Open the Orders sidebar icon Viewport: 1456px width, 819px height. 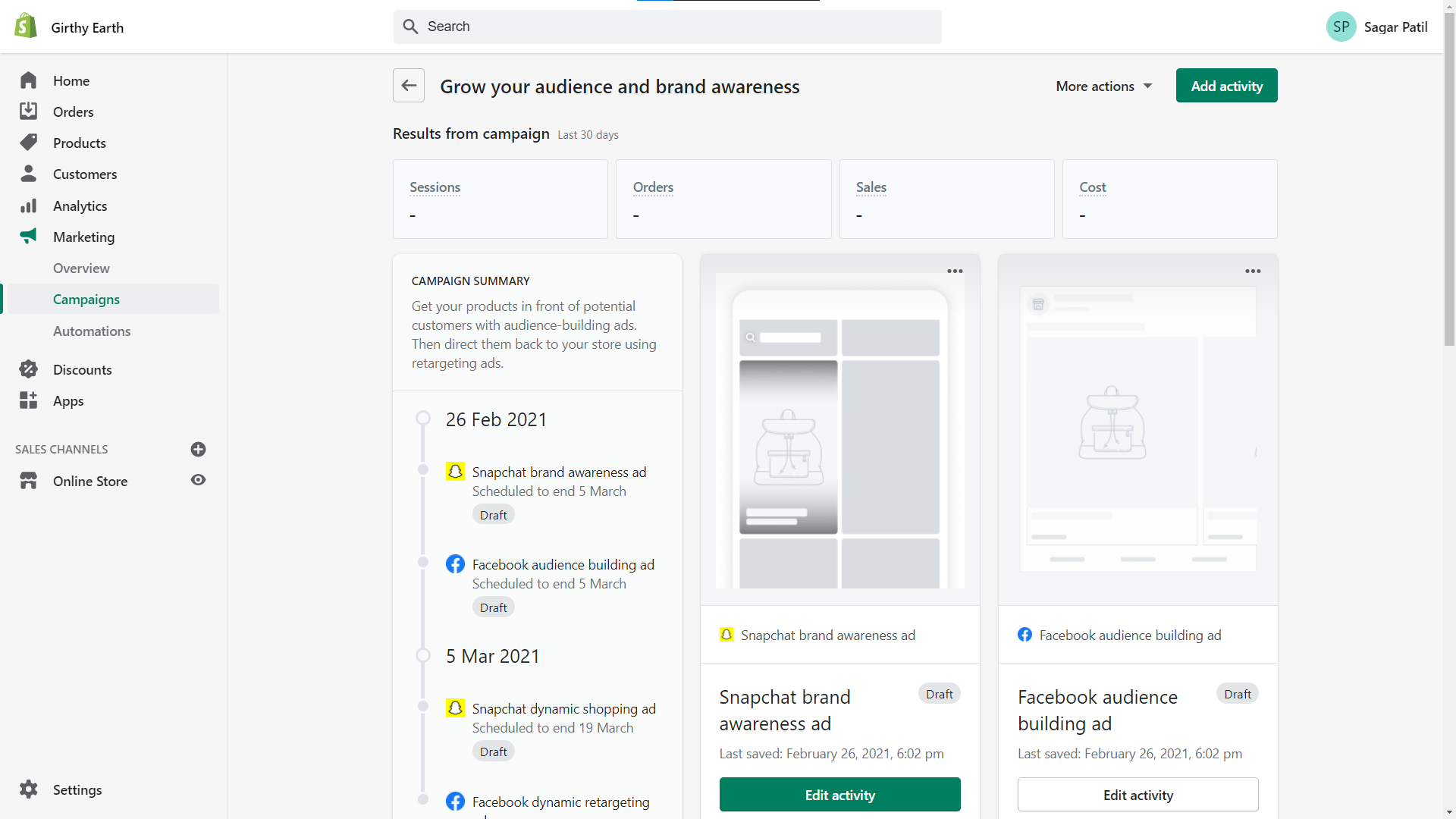point(28,111)
